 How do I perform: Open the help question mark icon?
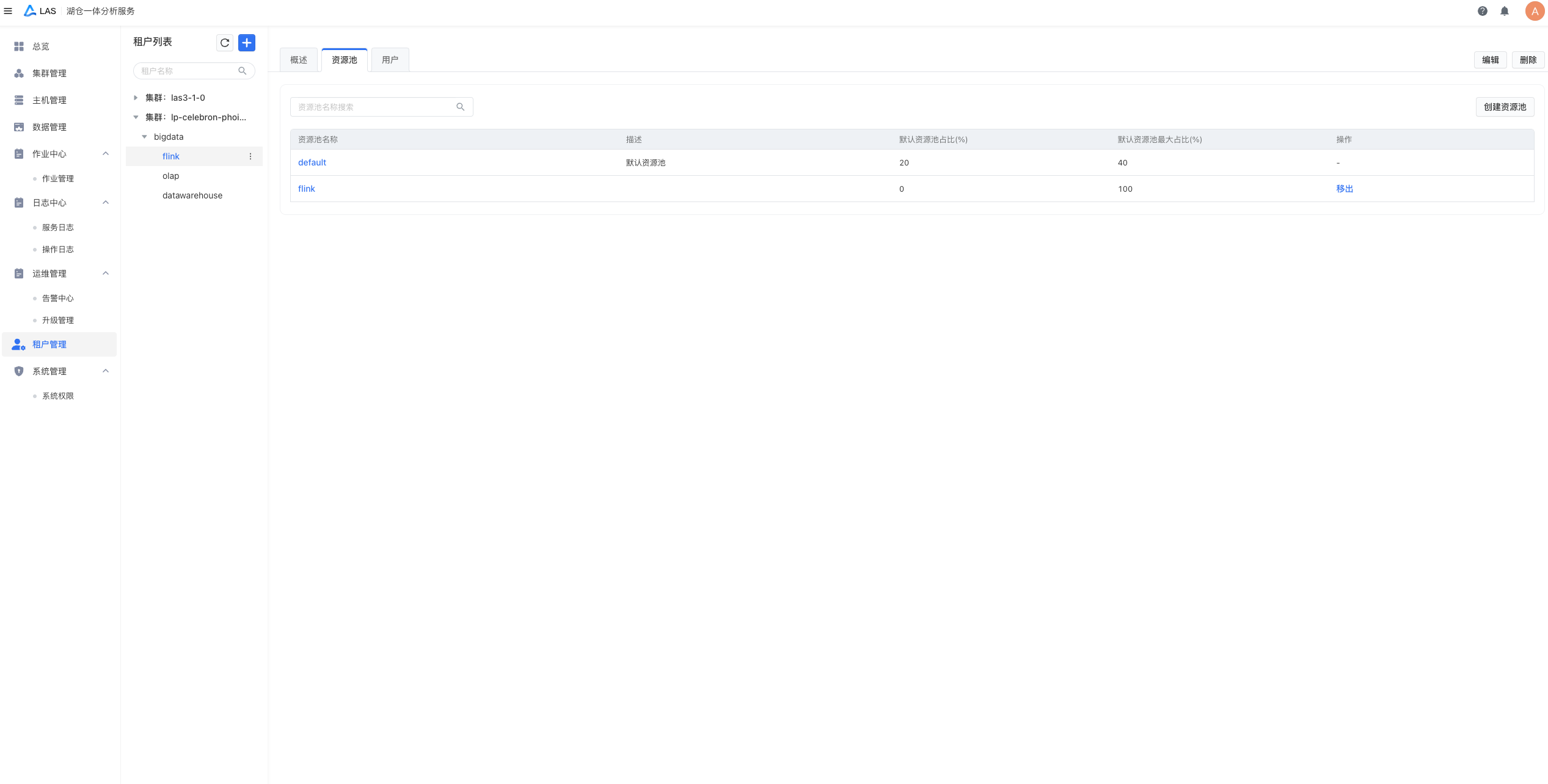click(x=1483, y=11)
